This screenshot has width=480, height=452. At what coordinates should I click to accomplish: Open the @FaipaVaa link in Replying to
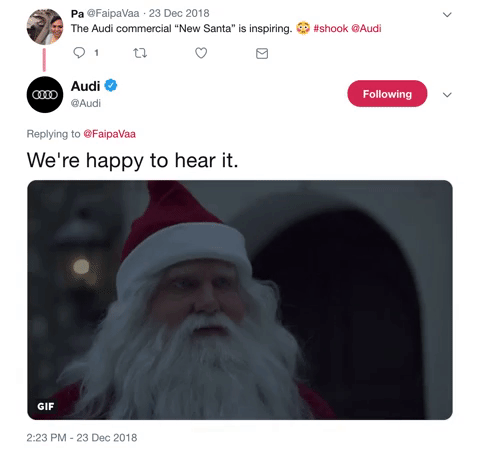click(110, 134)
